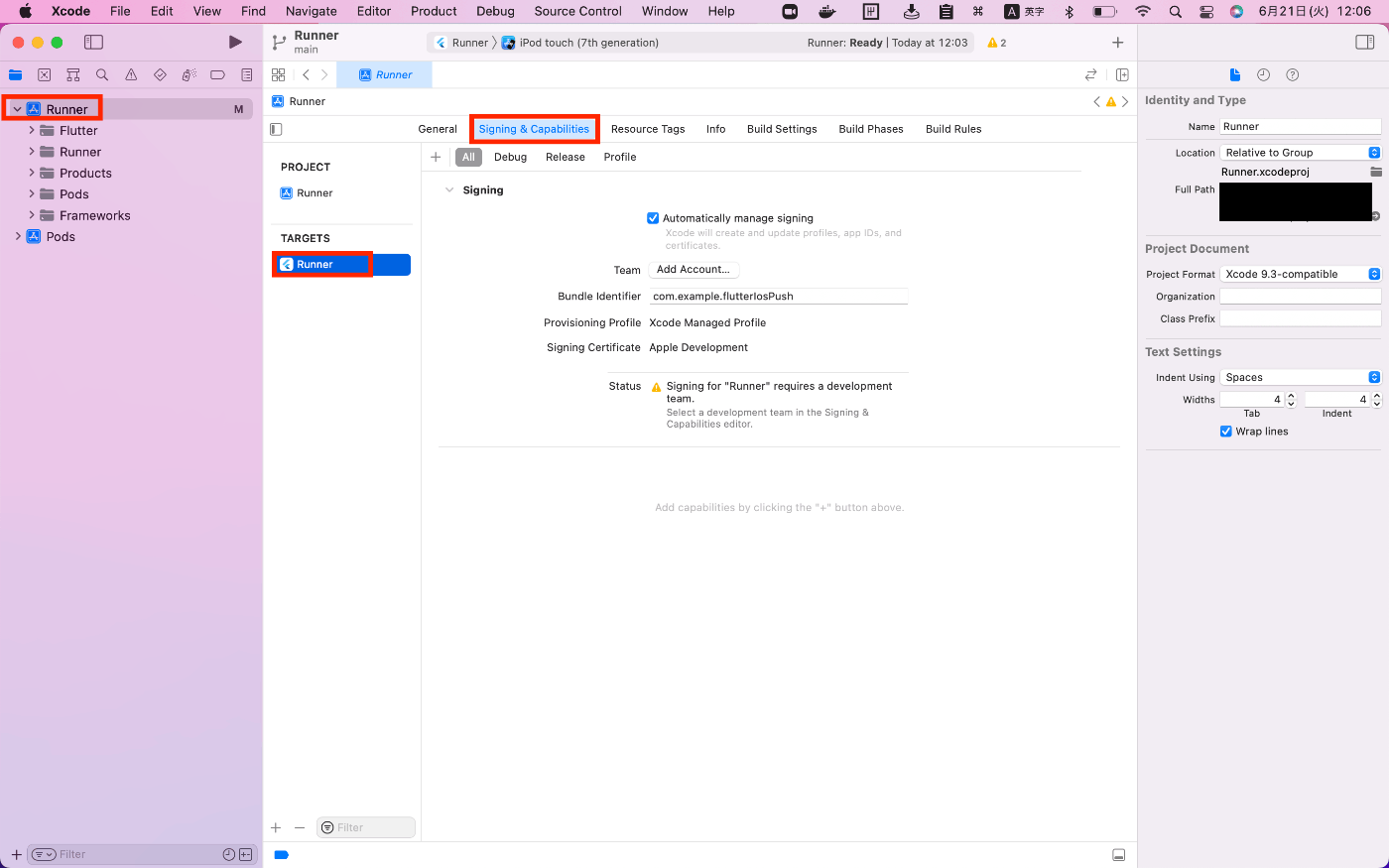Show the Project navigator folder icon

tap(15, 74)
